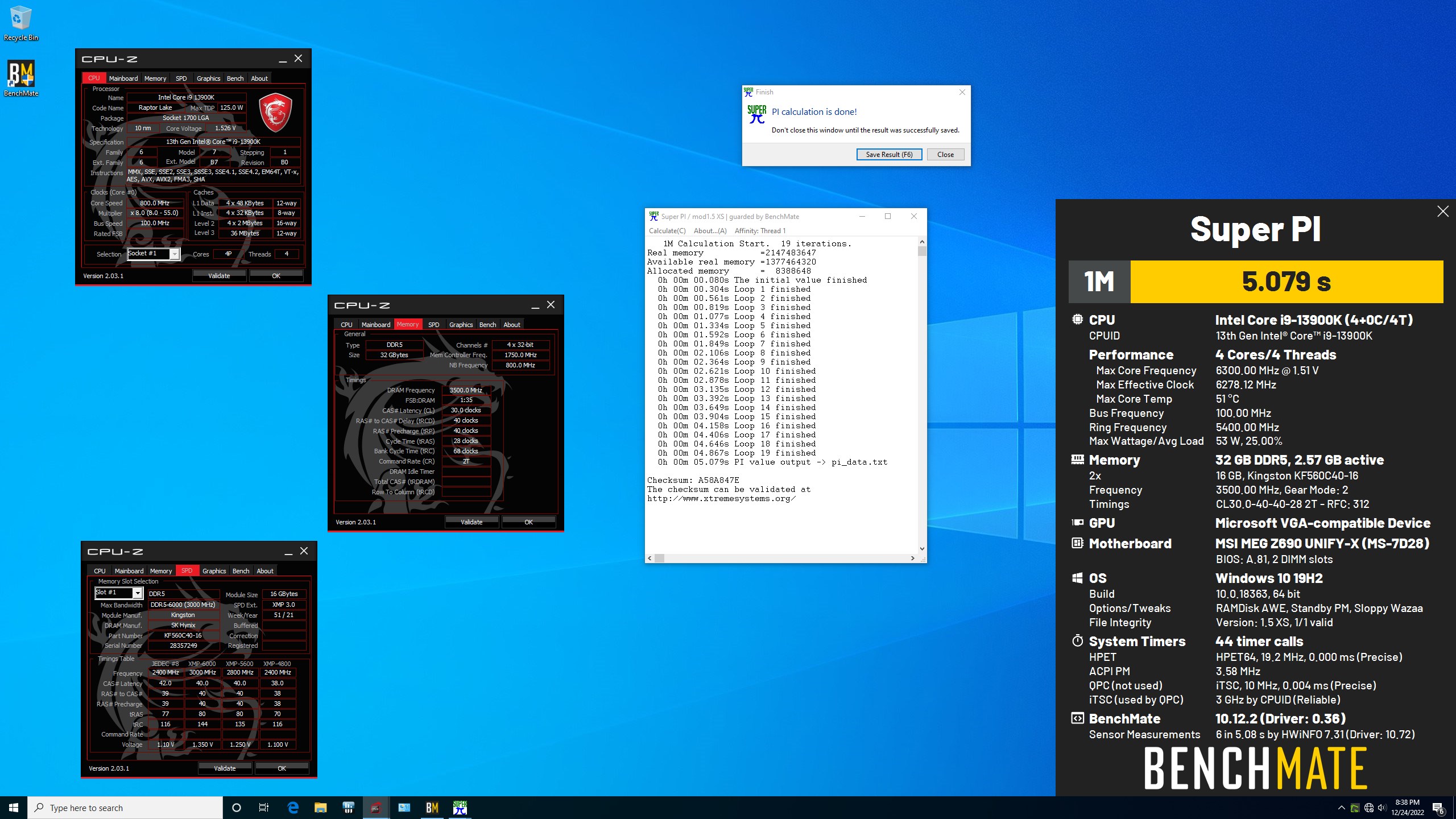The image size is (1456, 819).
Task: Click the green GPU tray icon
Action: pyautogui.click(x=1355, y=808)
